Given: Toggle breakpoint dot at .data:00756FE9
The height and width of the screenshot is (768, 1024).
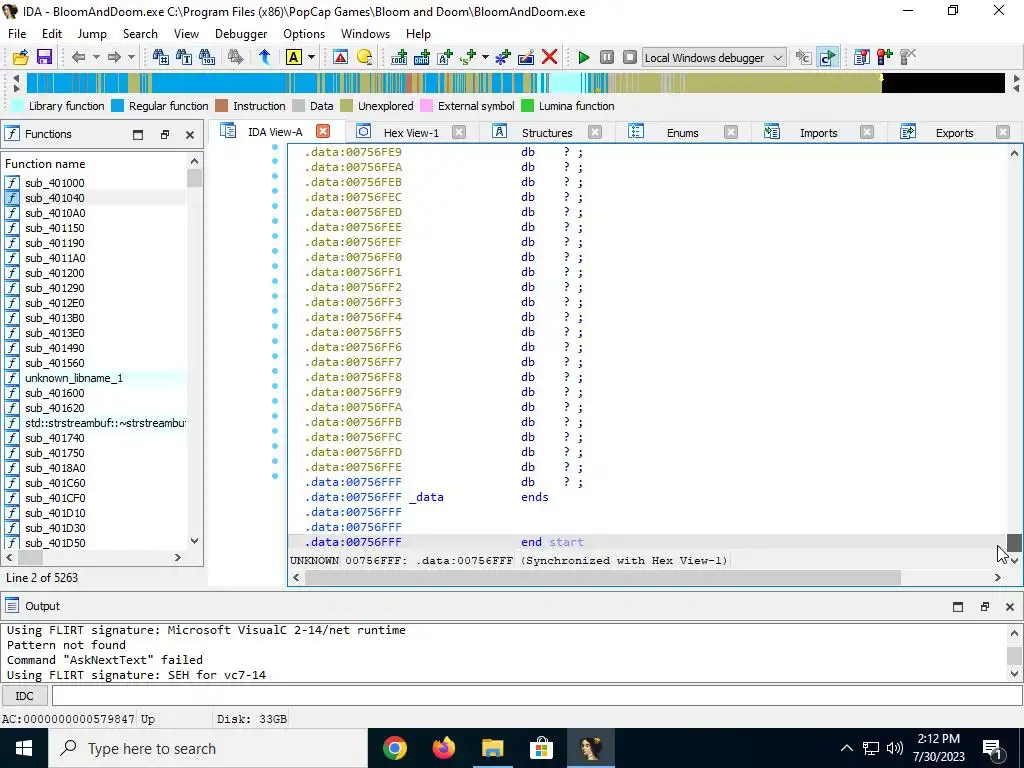Looking at the screenshot, I should pos(275,147).
